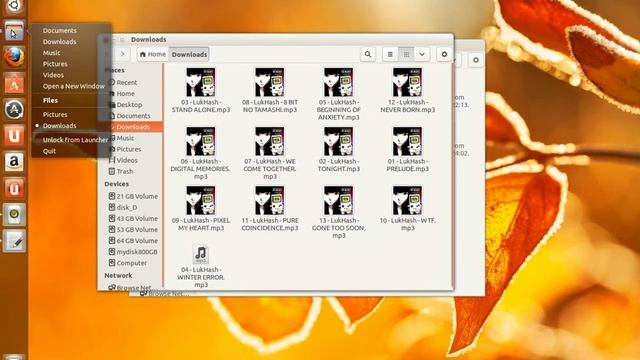Image resolution: width=640 pixels, height=360 pixels.
Task: Click the Downloads path bar button
Action: (x=189, y=54)
